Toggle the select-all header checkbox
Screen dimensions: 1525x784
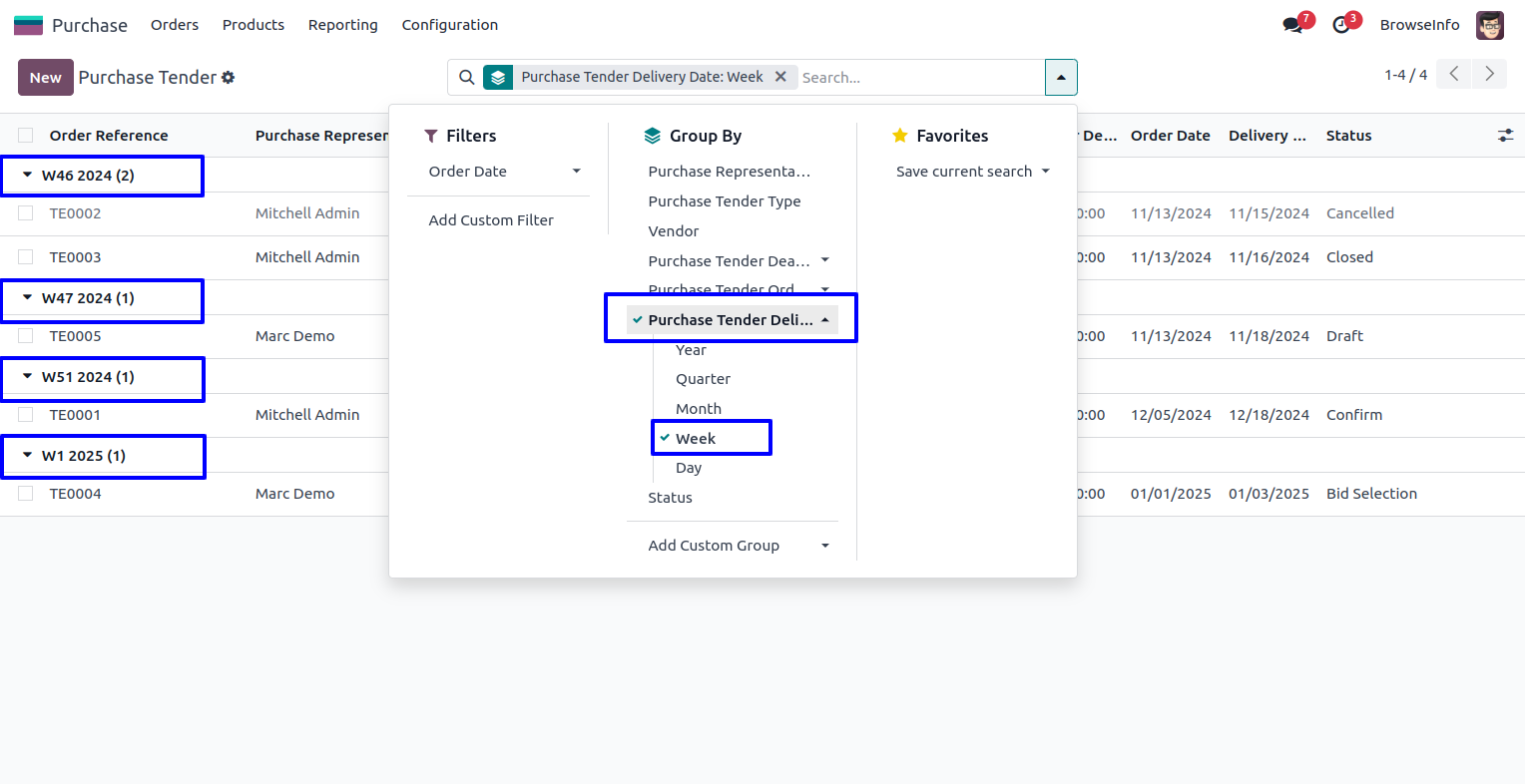click(x=26, y=136)
